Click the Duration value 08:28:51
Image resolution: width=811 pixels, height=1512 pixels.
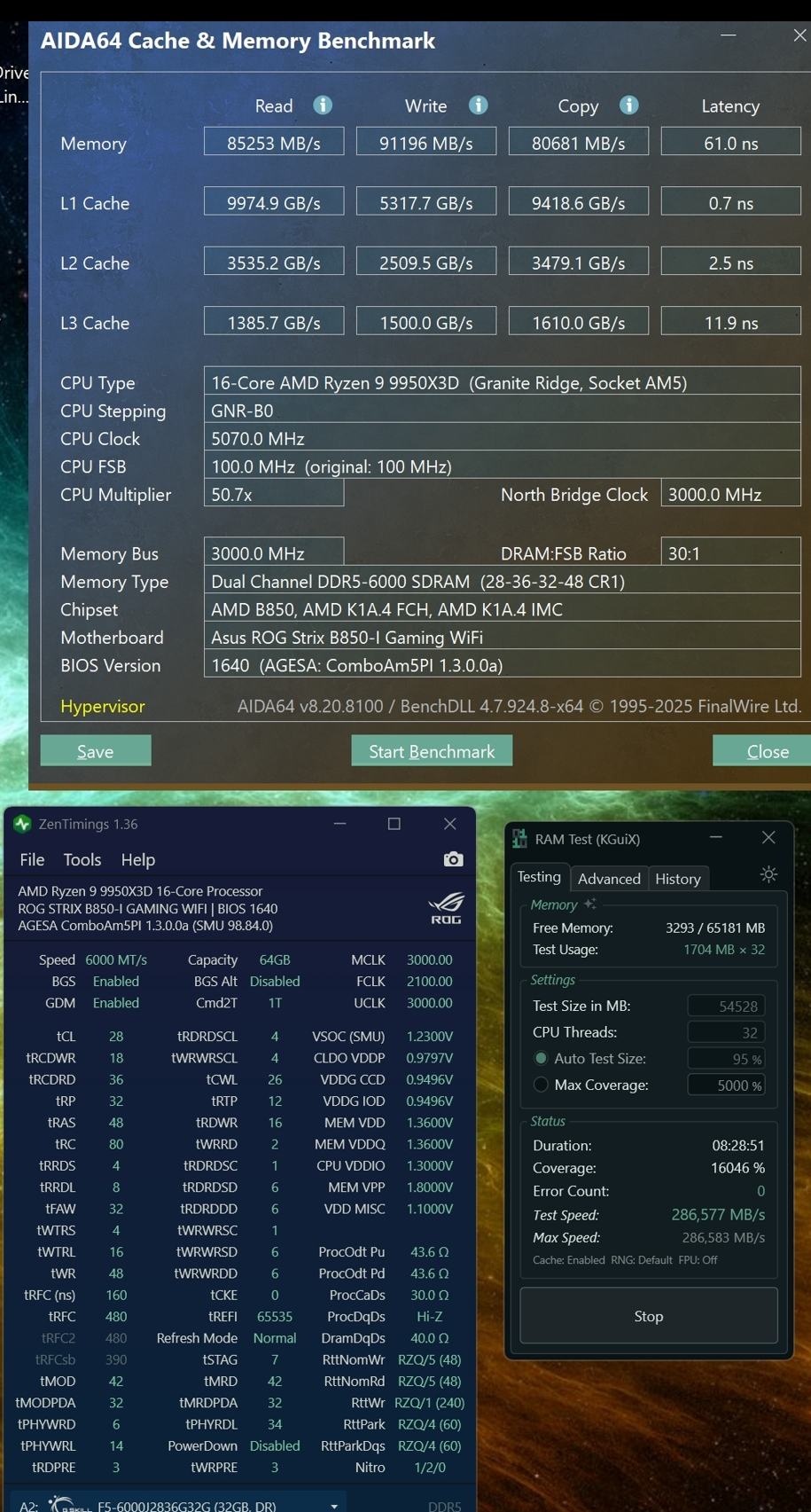(x=738, y=1145)
